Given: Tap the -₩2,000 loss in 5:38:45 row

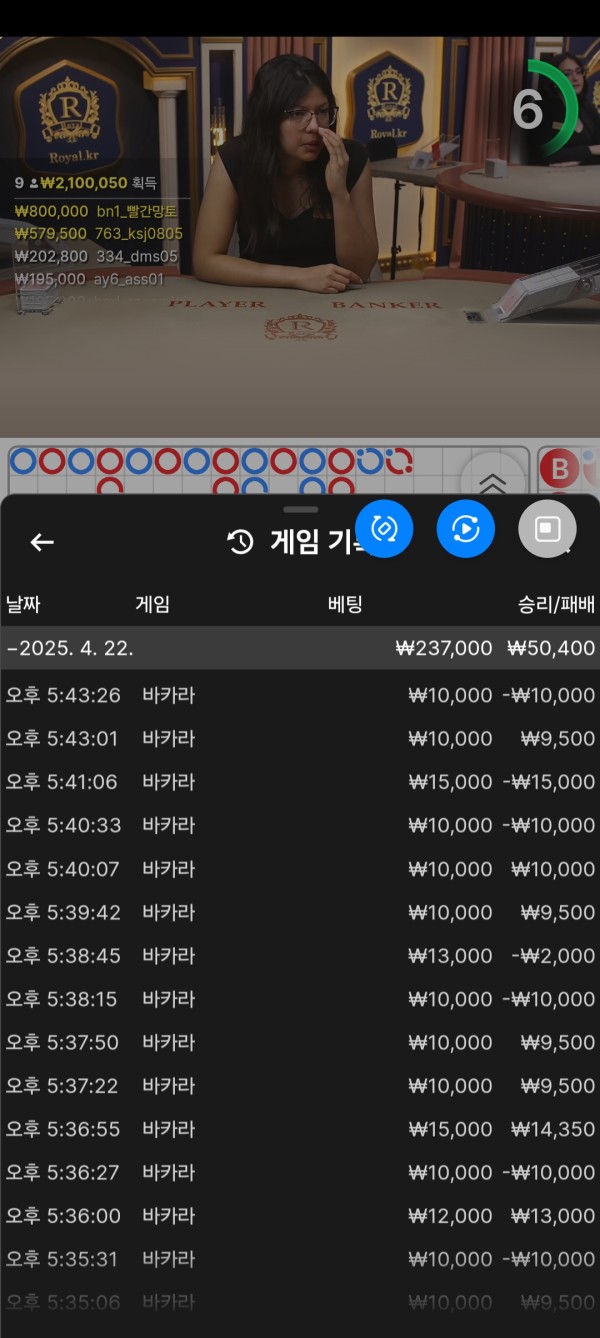Looking at the screenshot, I should click(553, 956).
